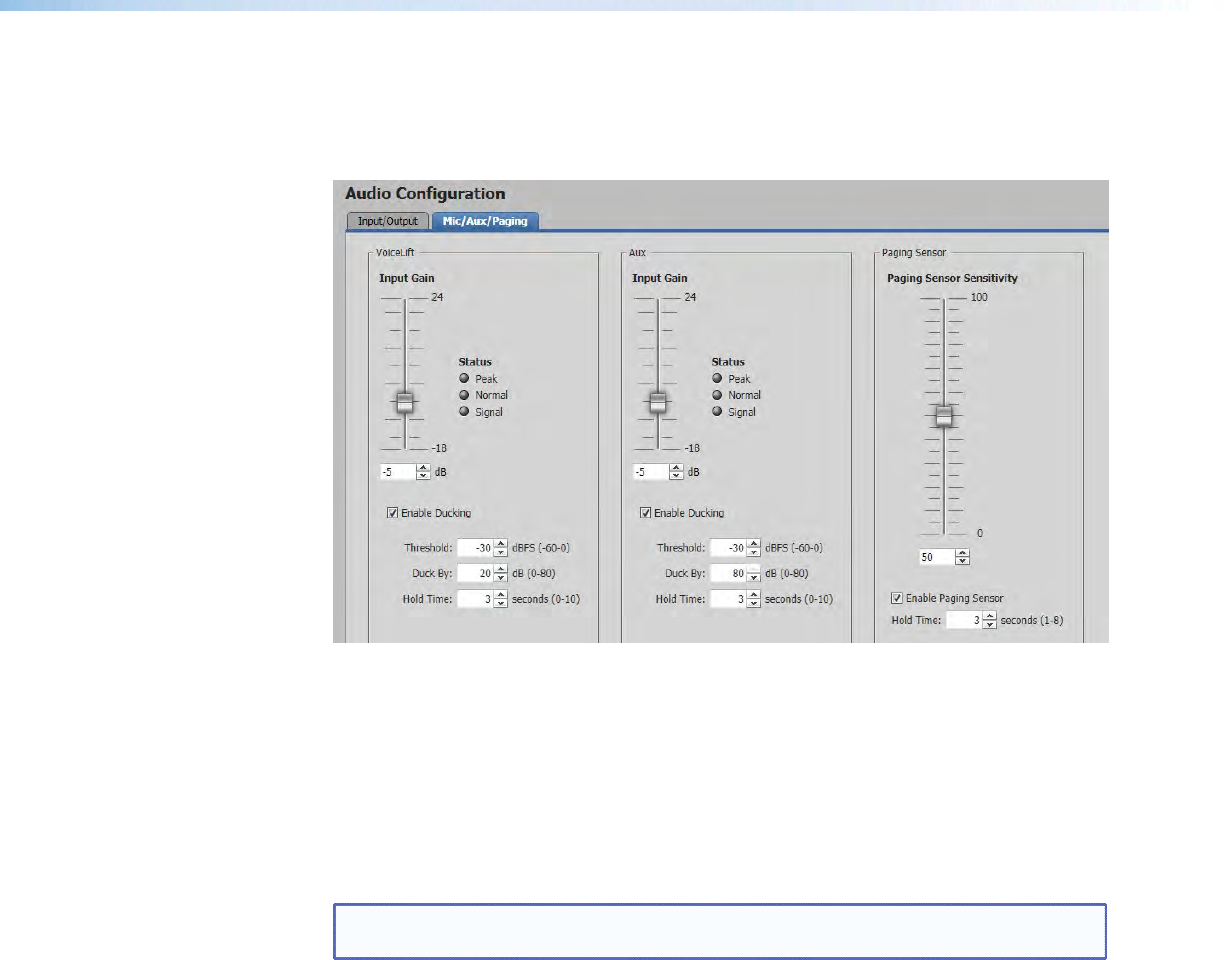Click the Audio Configuration heading
1224x960 pixels.
426,193
